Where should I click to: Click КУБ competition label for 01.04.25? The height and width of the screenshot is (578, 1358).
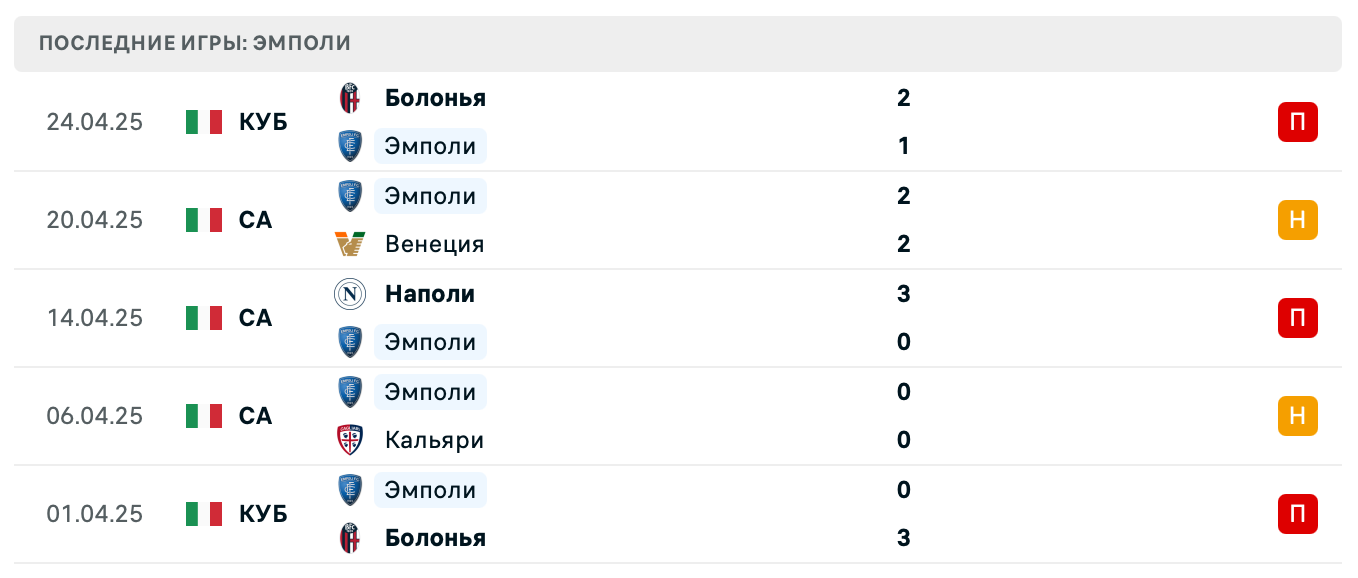tap(263, 514)
